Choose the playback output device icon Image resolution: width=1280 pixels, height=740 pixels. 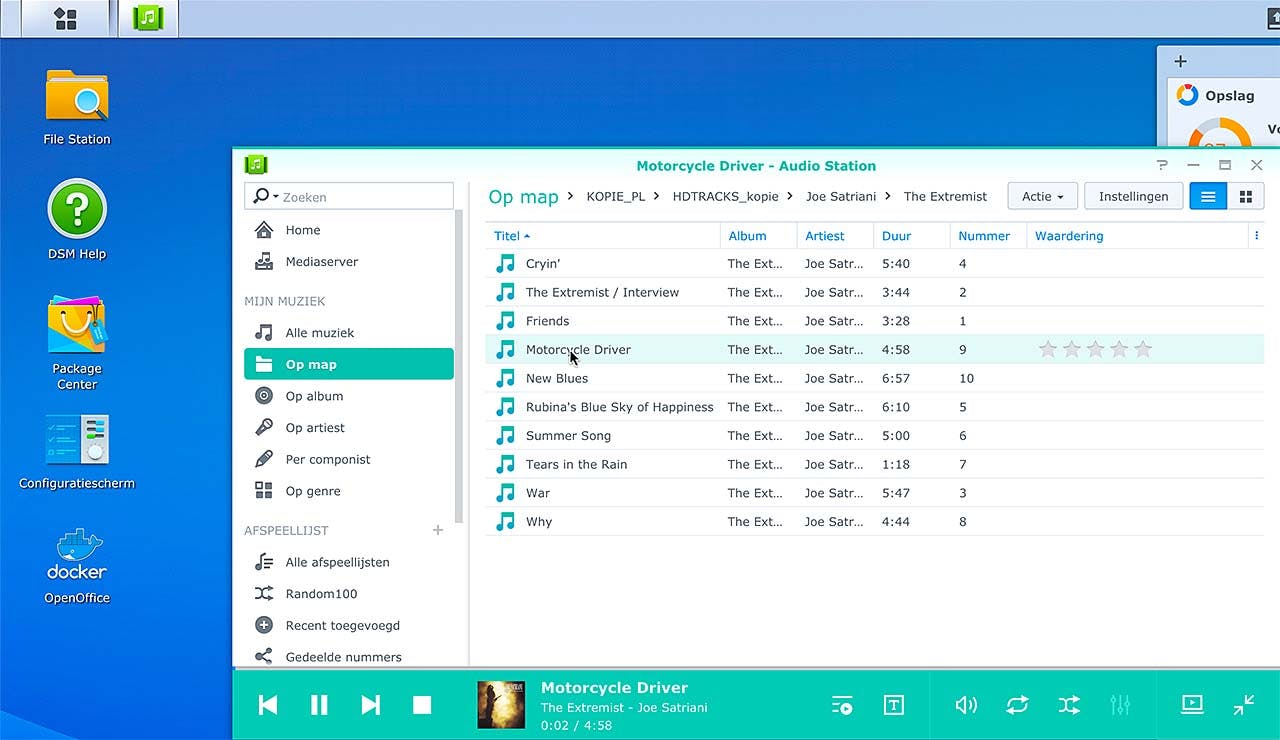point(1192,705)
